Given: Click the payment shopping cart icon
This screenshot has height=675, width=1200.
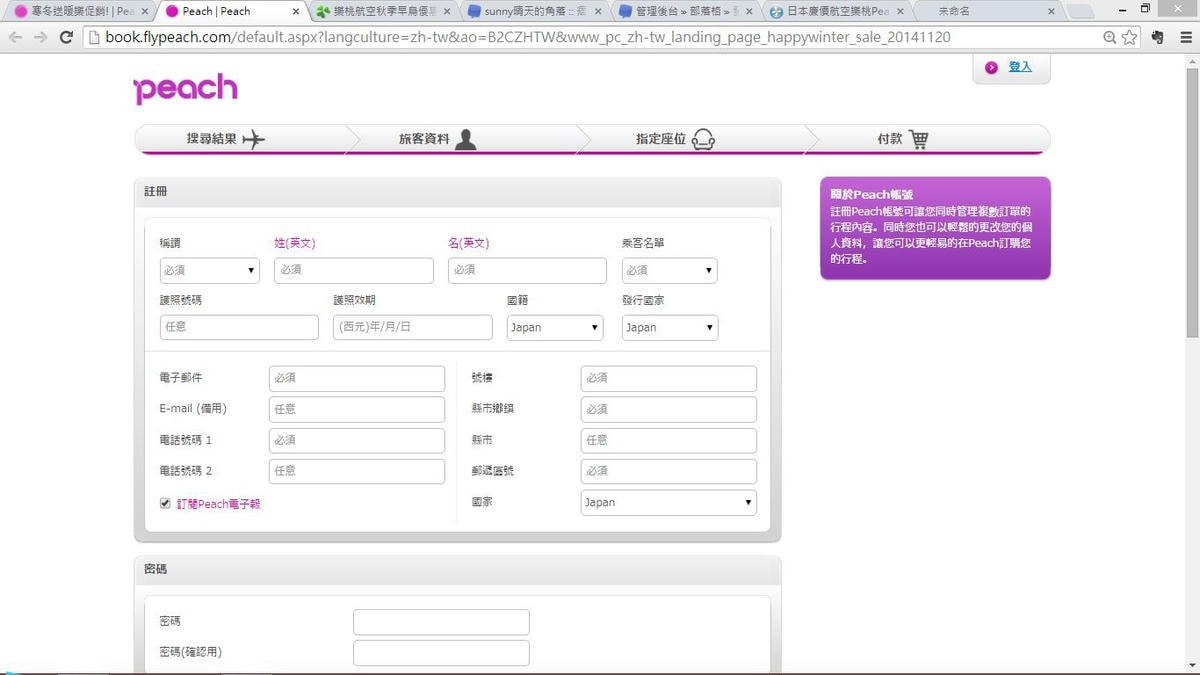Looking at the screenshot, I should tap(918, 139).
